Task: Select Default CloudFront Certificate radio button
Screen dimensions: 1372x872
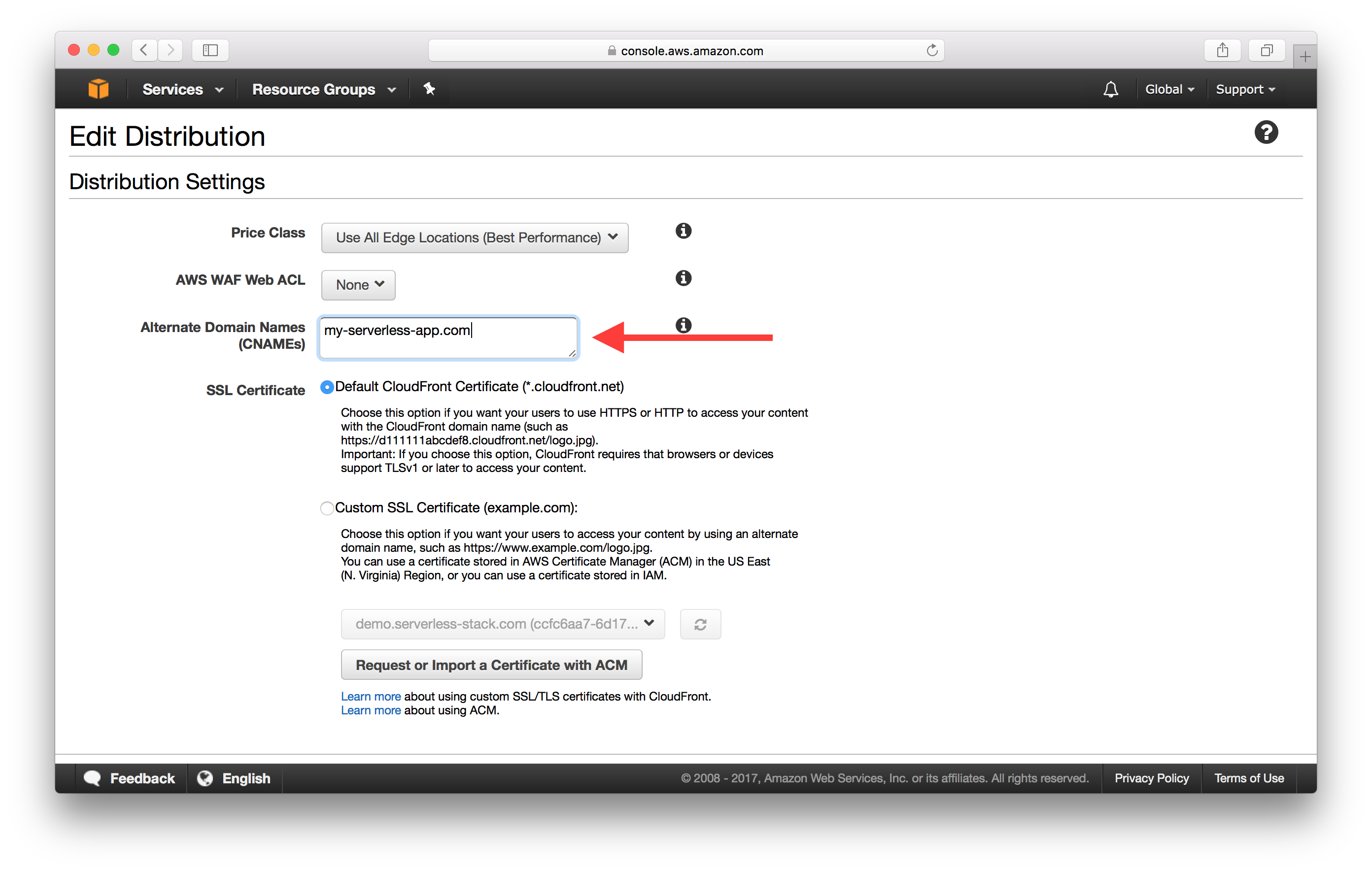Action: coord(327,386)
